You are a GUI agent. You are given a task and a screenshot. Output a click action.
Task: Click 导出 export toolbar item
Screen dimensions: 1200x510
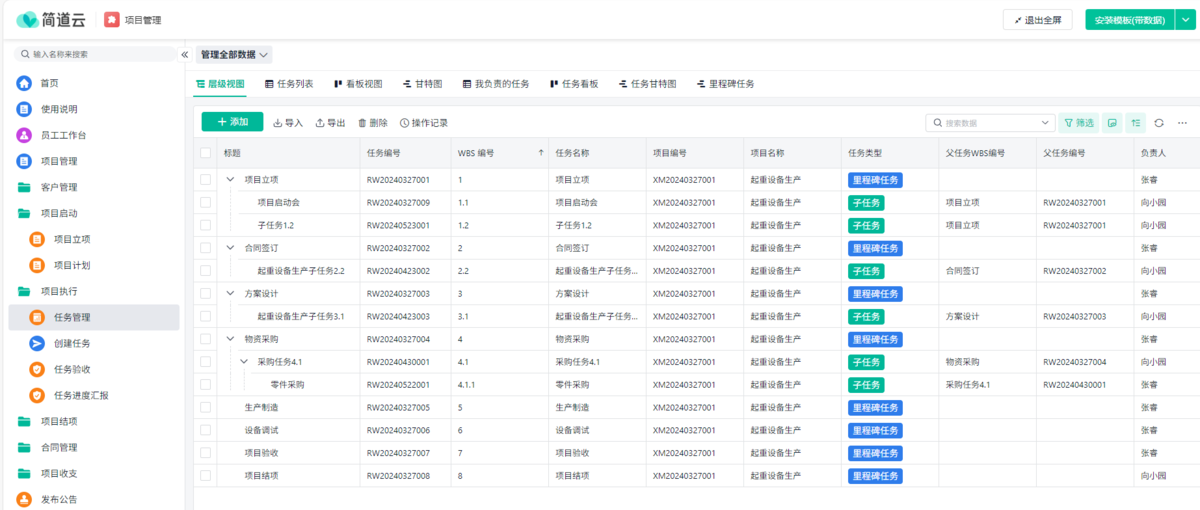(x=330, y=123)
